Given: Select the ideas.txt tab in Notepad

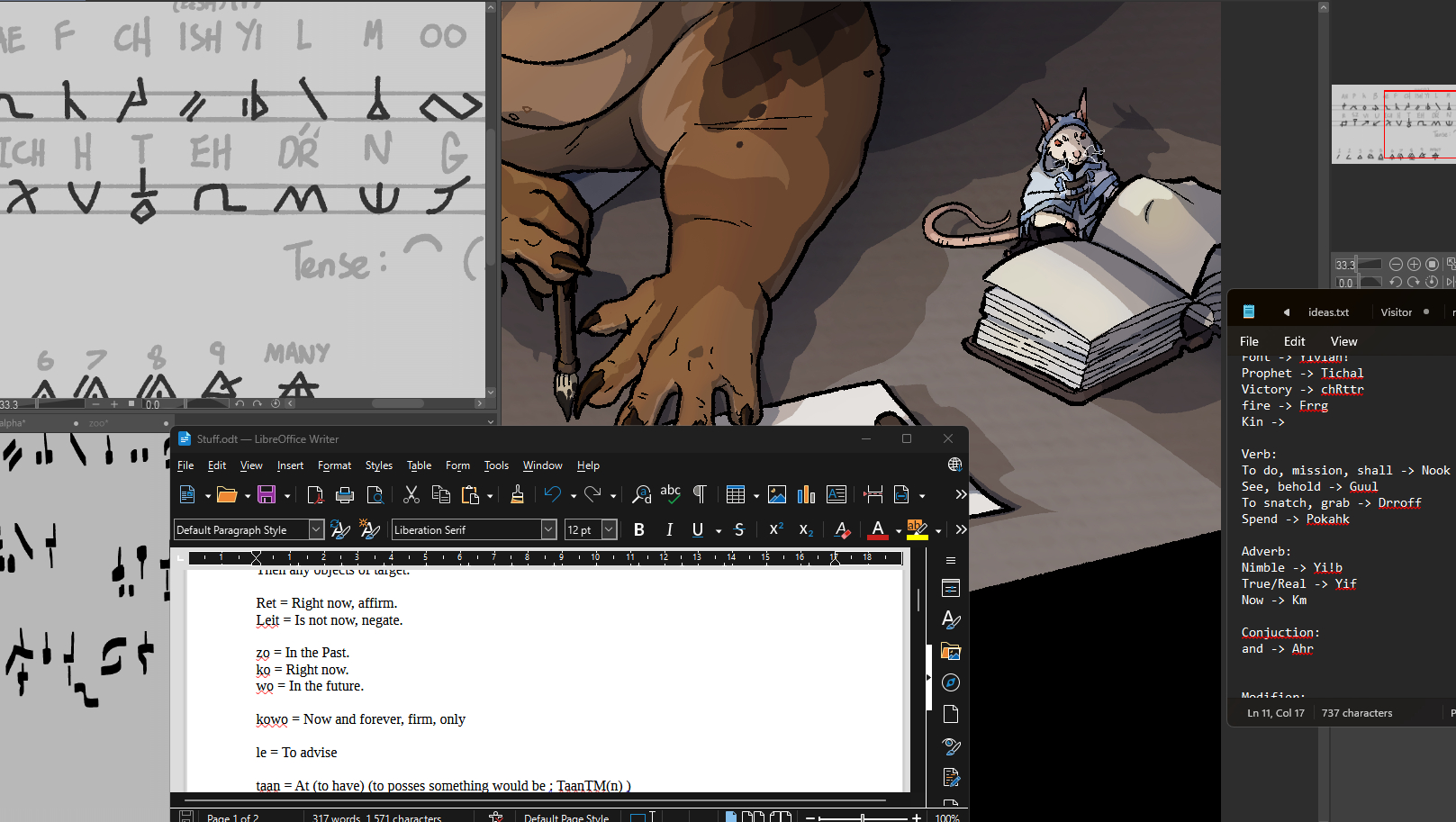Looking at the screenshot, I should click(x=1328, y=312).
